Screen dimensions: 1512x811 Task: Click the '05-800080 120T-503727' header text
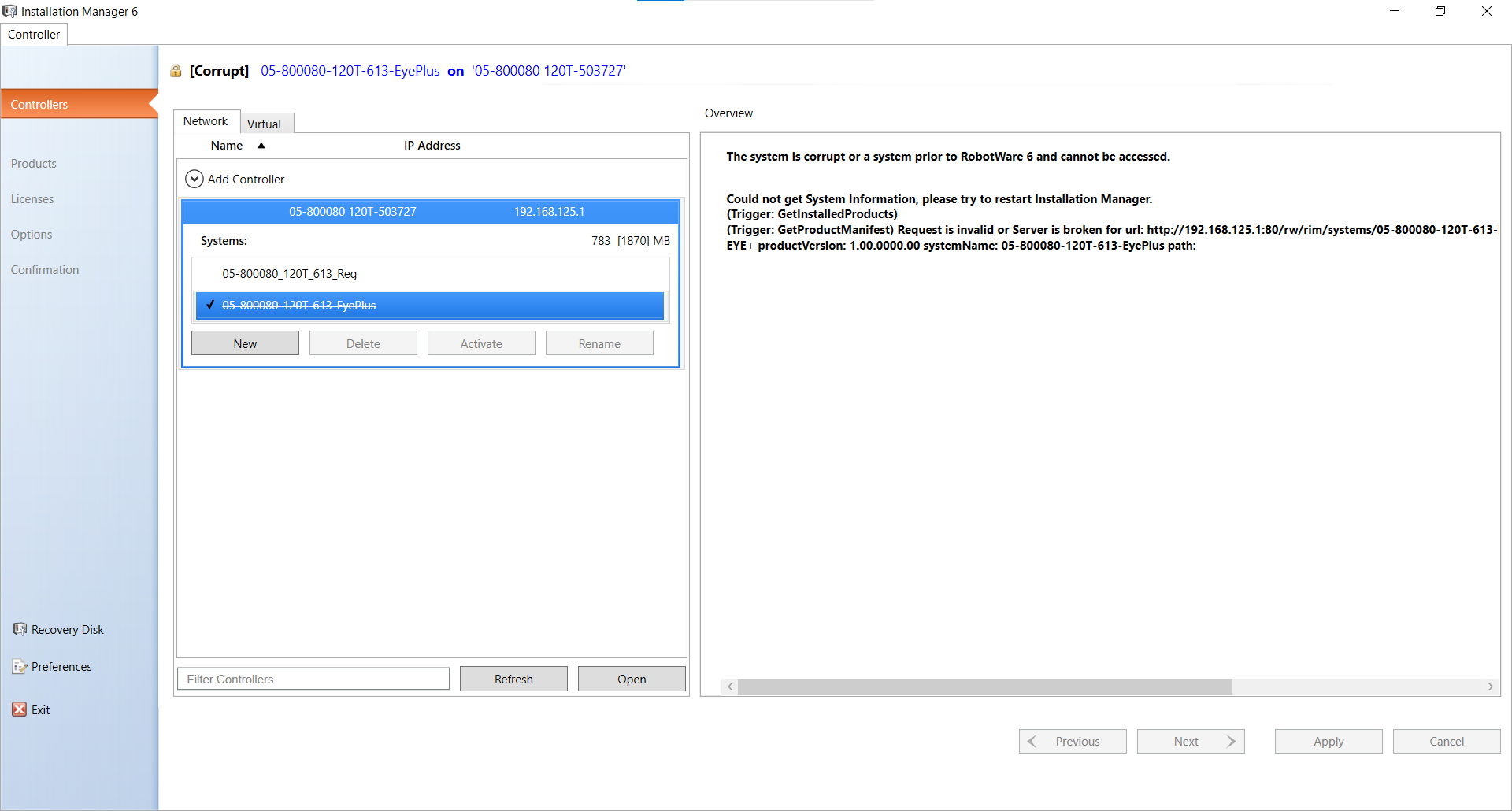point(549,71)
